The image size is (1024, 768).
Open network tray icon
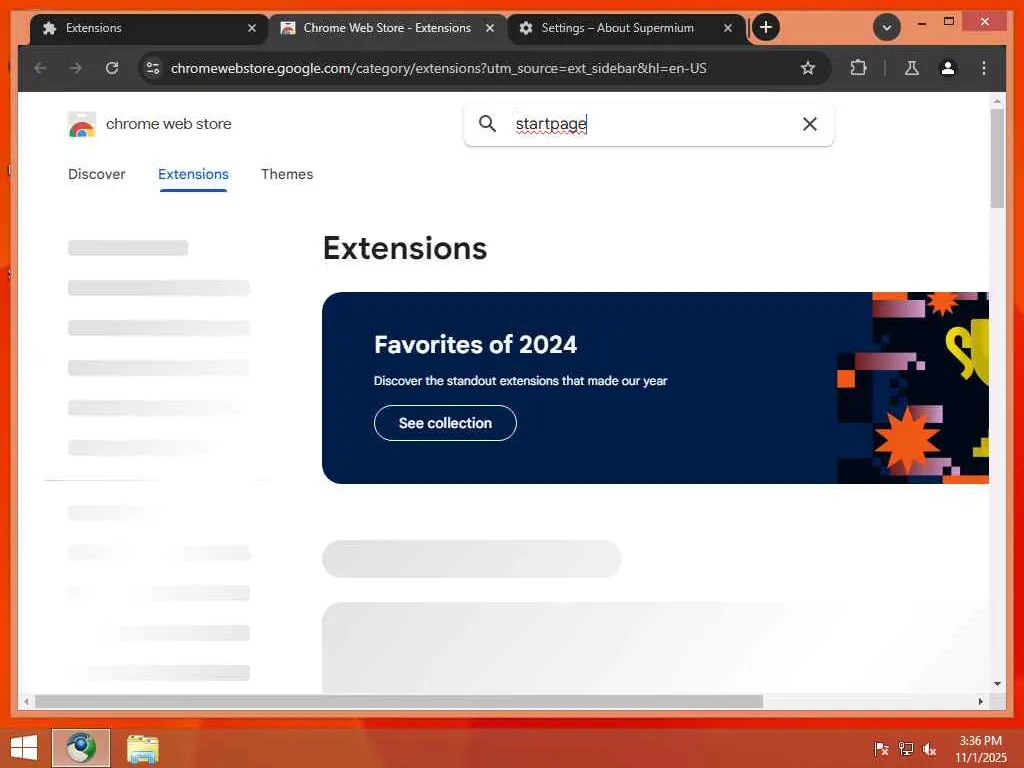906,748
